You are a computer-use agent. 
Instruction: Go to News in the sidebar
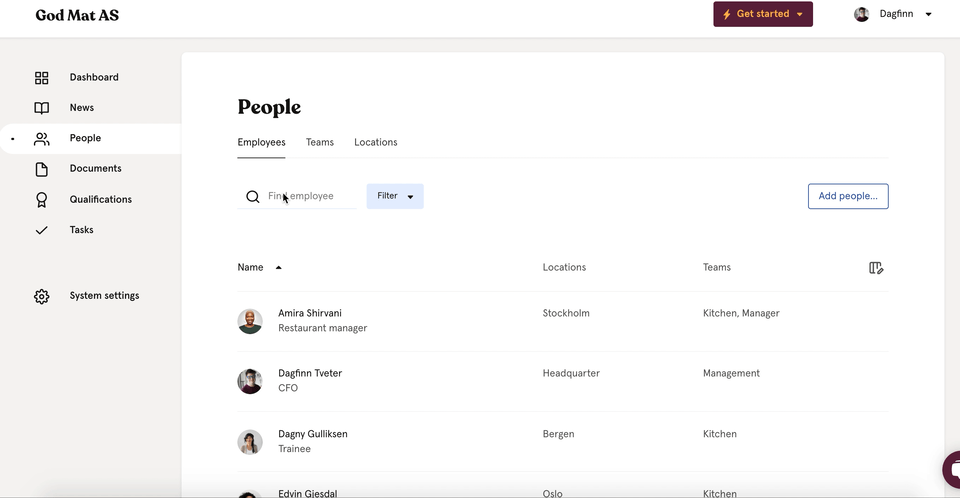(81, 108)
